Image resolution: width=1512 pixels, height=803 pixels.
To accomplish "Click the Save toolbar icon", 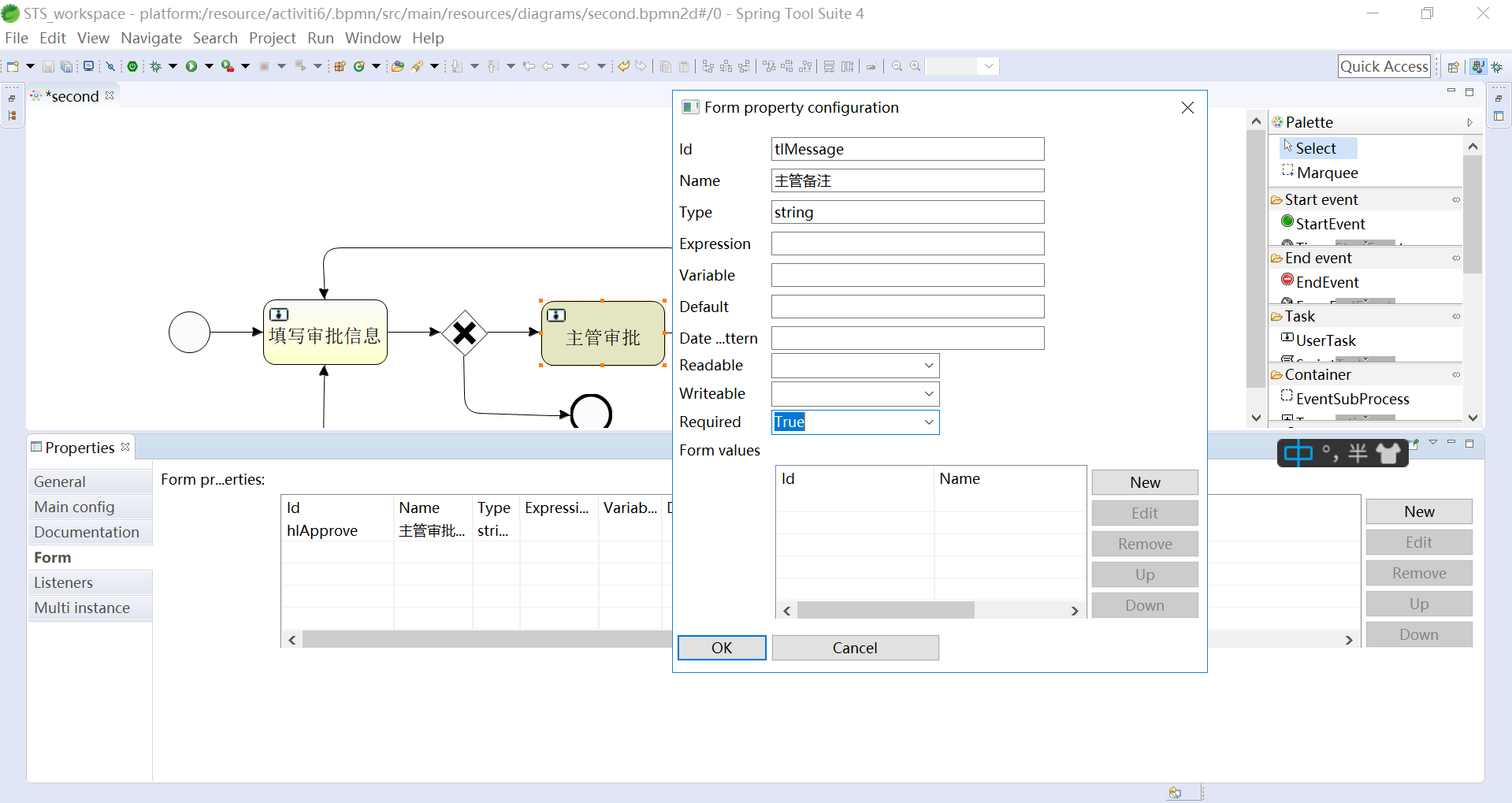I will pos(48,66).
